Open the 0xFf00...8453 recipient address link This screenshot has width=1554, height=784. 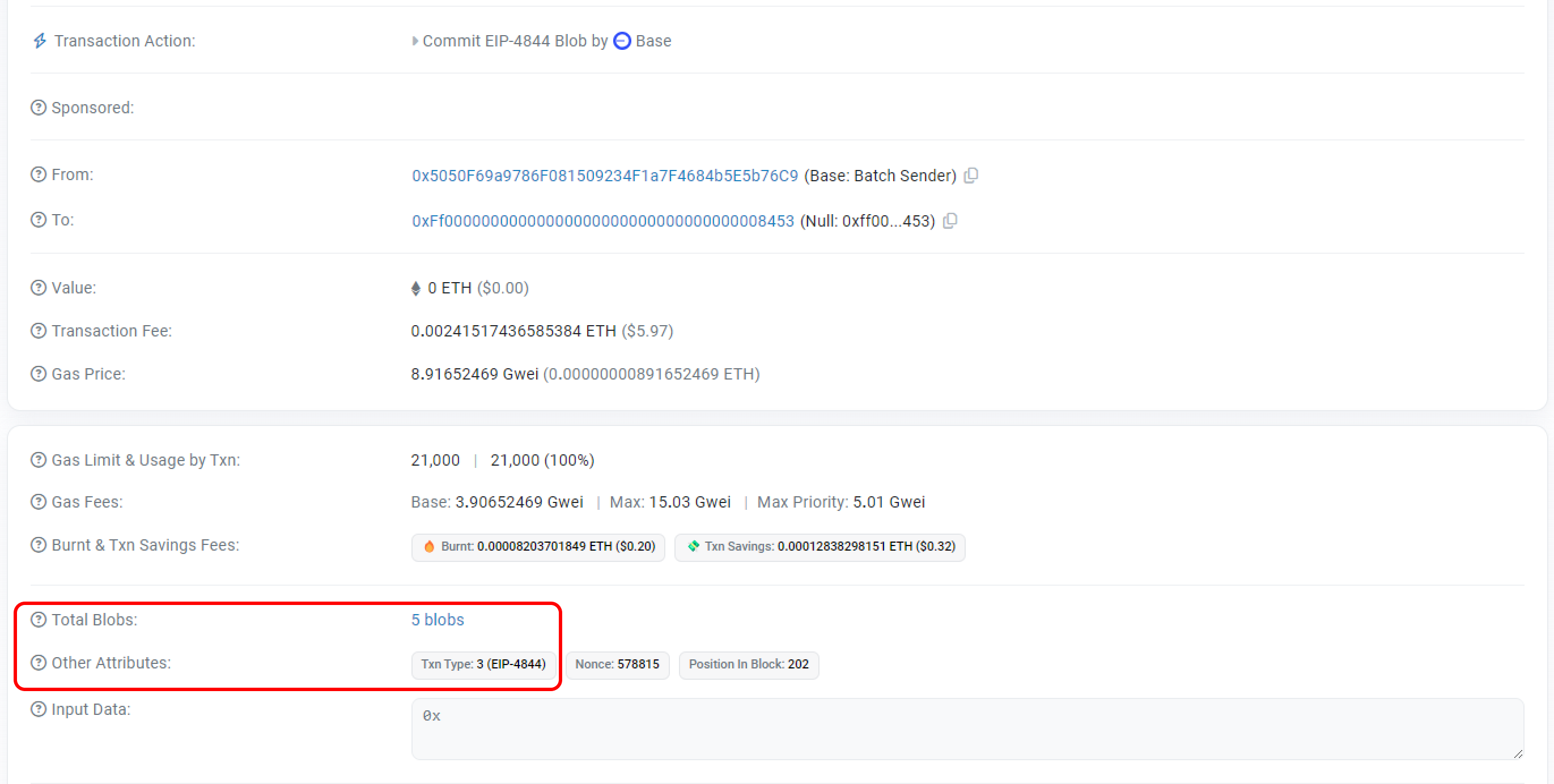[602, 221]
